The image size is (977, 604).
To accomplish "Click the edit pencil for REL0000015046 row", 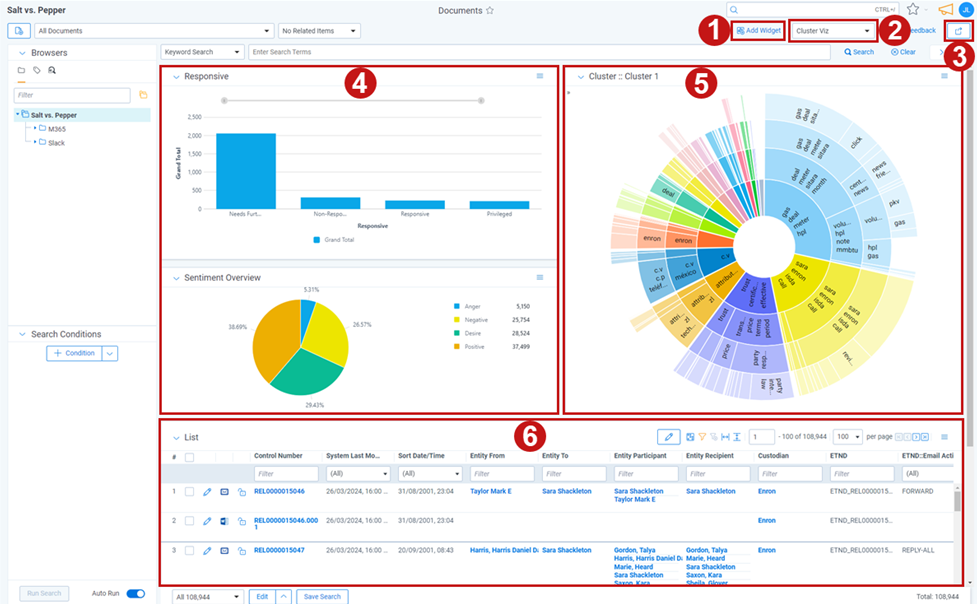I will pyautogui.click(x=207, y=492).
